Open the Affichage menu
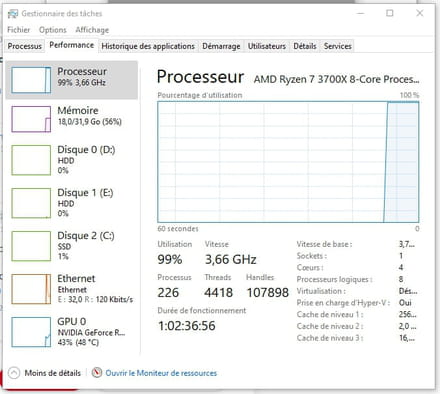 [92, 30]
